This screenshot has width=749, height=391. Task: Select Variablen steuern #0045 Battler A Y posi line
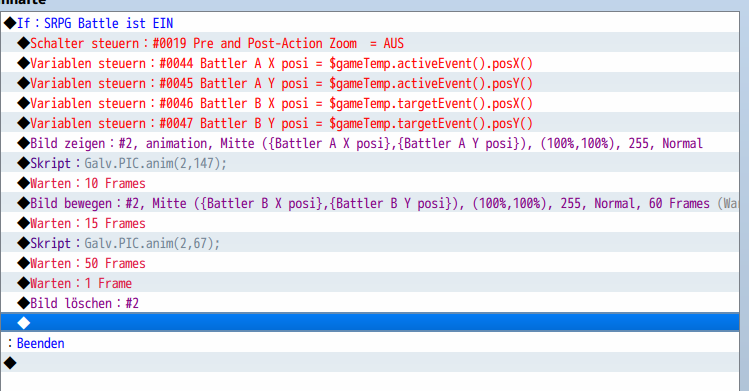[370, 83]
